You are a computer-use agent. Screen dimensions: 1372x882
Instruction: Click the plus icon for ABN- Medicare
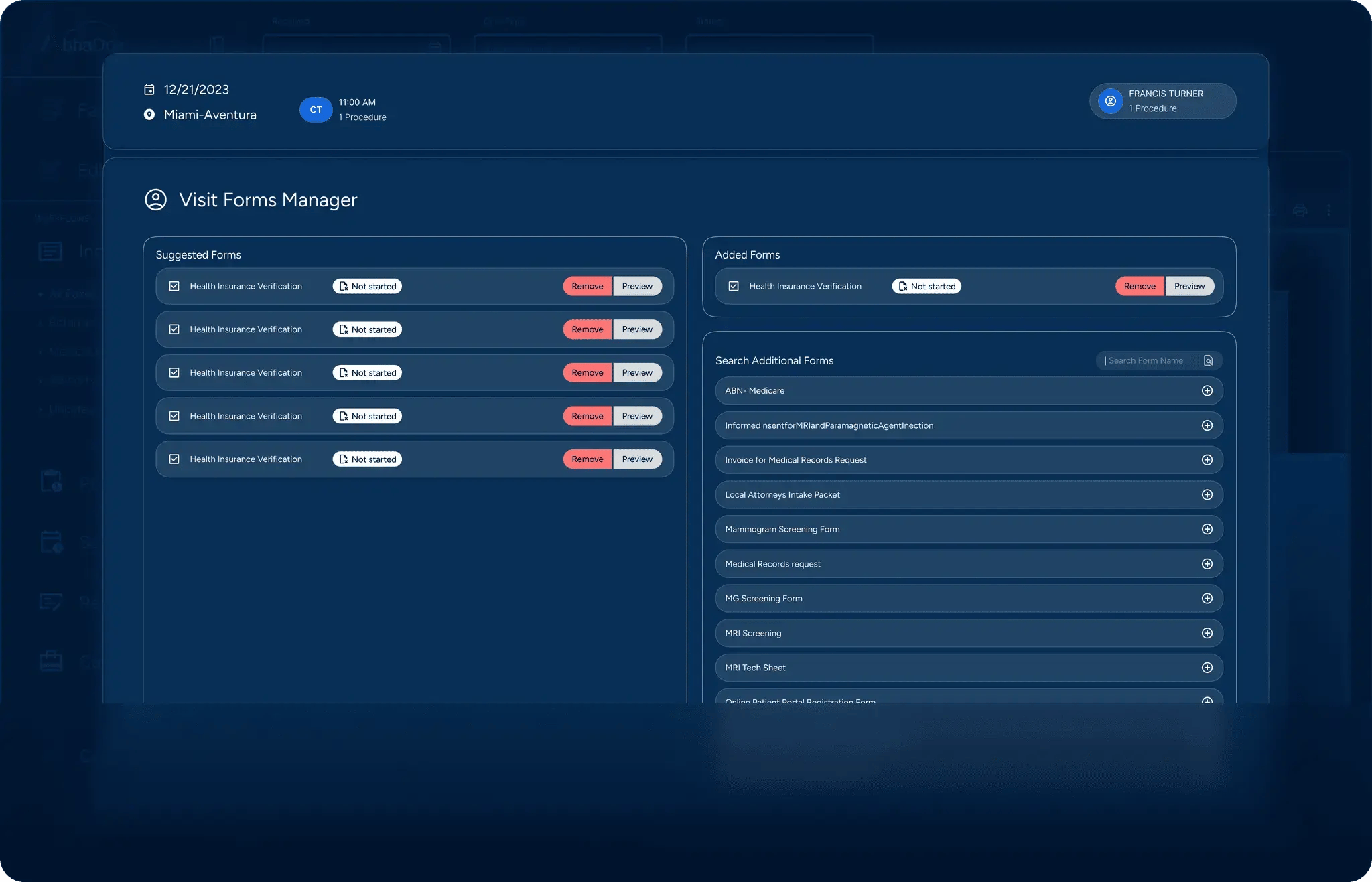coord(1207,390)
